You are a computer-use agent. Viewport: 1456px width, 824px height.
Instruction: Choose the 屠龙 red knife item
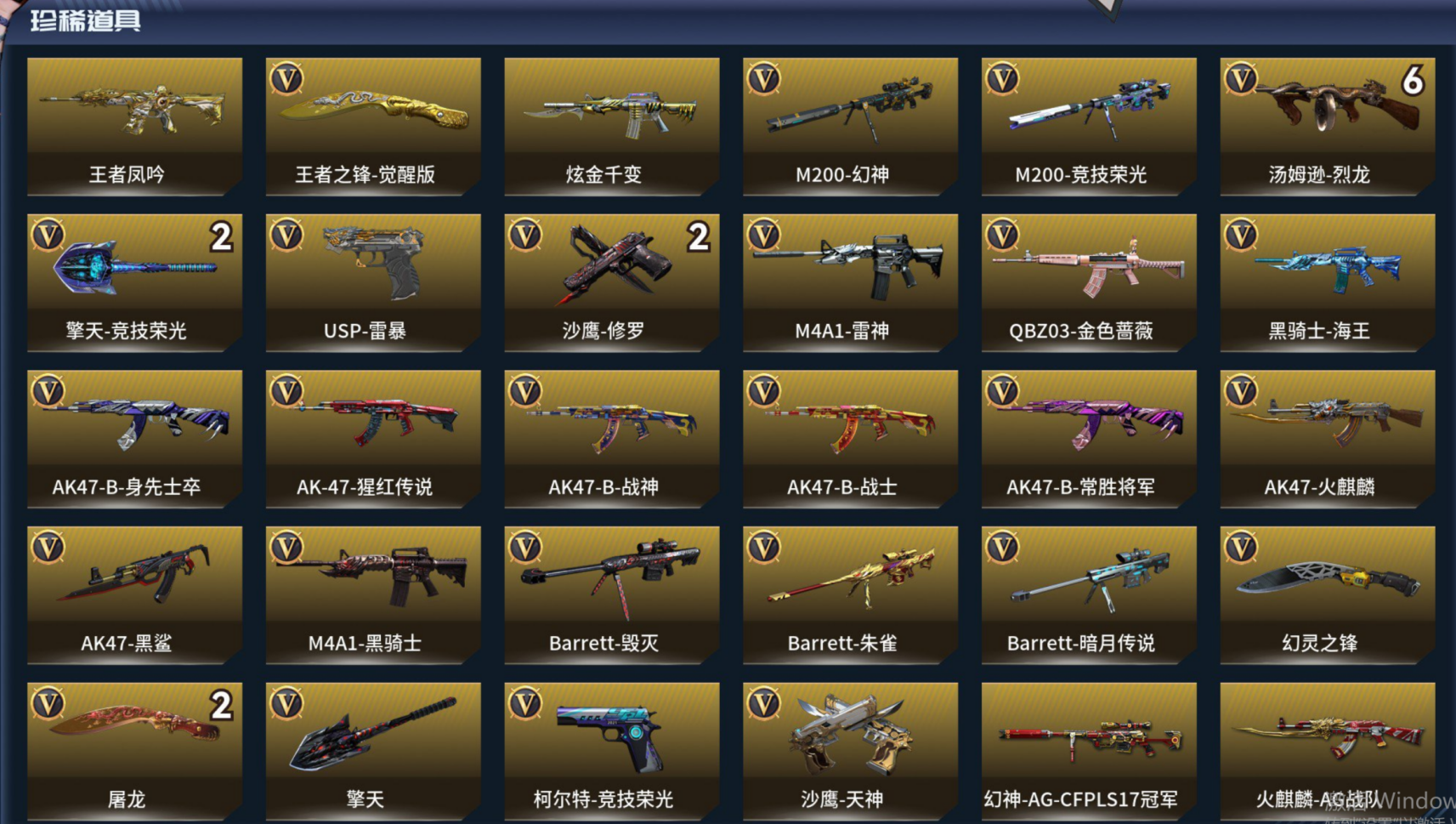(x=134, y=752)
